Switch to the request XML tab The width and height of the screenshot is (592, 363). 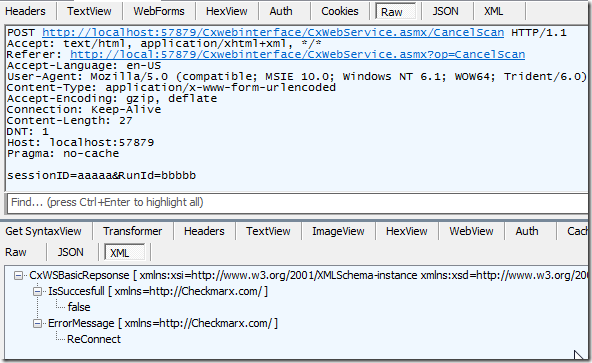pyautogui.click(x=493, y=11)
